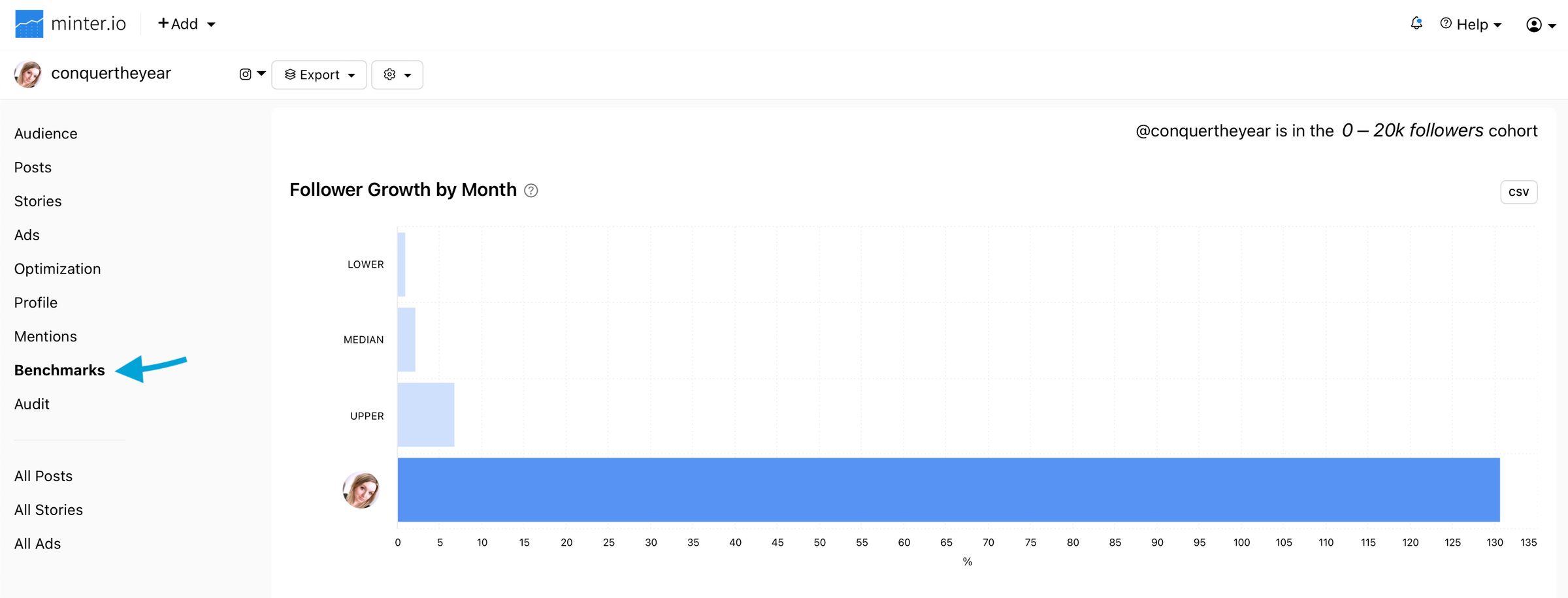
Task: Open the settings gear menu
Action: pyautogui.click(x=397, y=74)
